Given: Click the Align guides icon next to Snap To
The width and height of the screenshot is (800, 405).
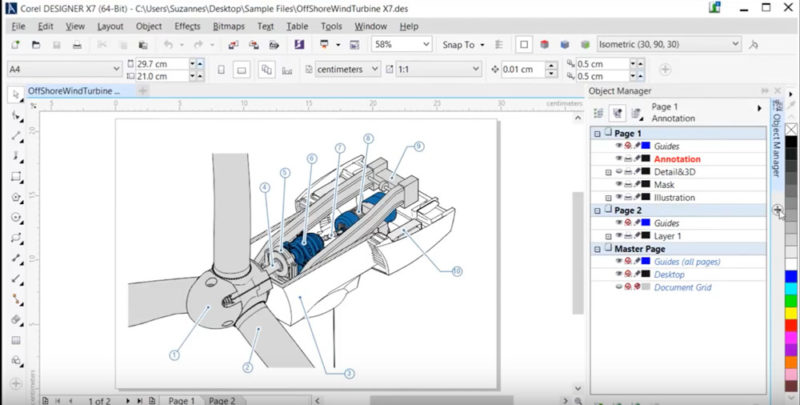Looking at the screenshot, I should (499, 45).
